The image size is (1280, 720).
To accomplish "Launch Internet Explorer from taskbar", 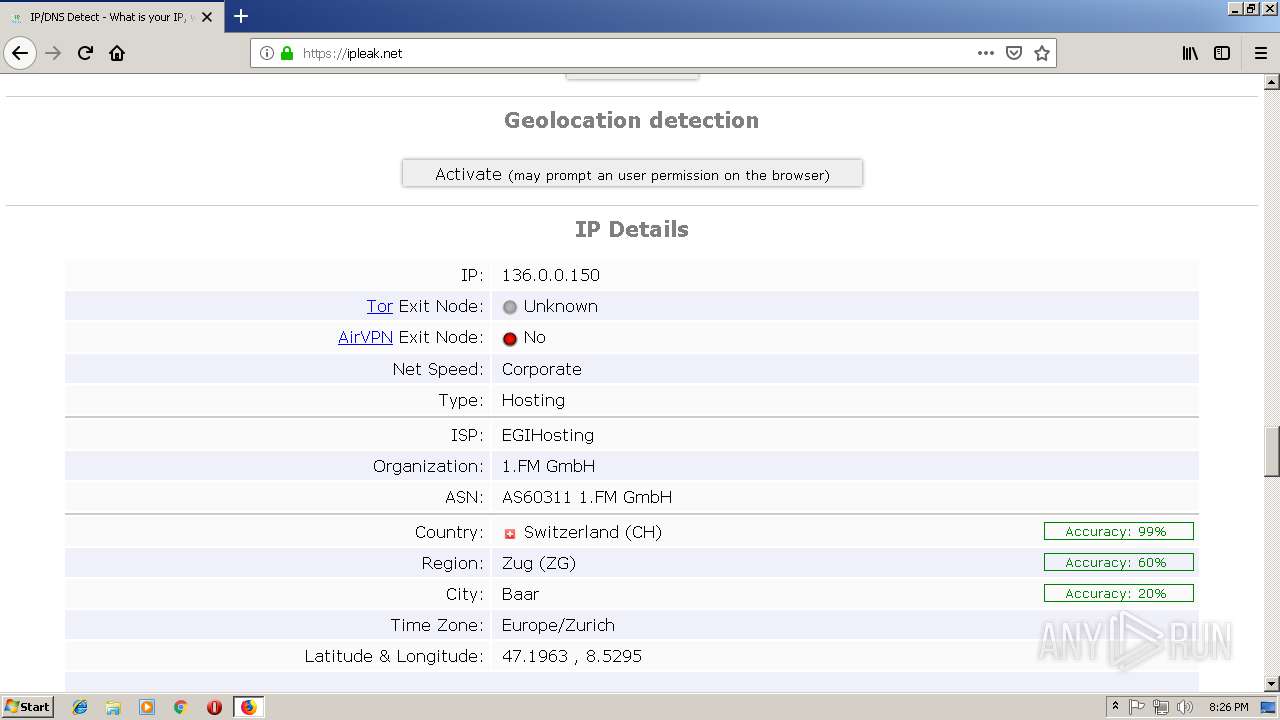I will pyautogui.click(x=80, y=707).
